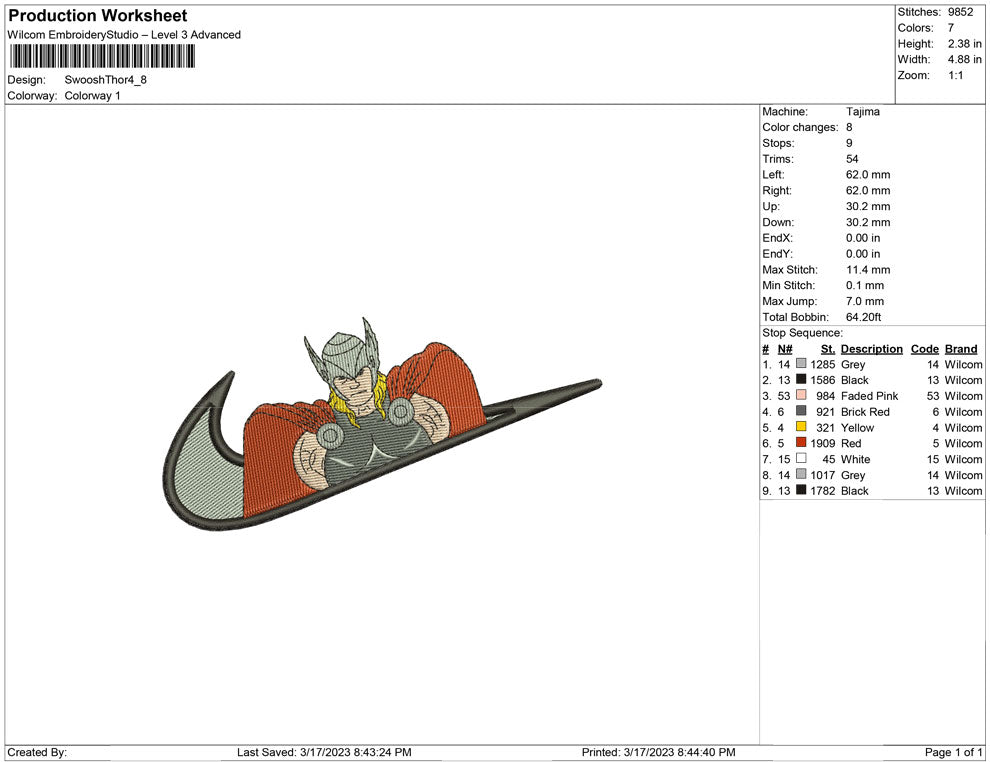This screenshot has width=990, height=762.
Task: Click the Machine value 'Tajima'
Action: click(x=862, y=111)
